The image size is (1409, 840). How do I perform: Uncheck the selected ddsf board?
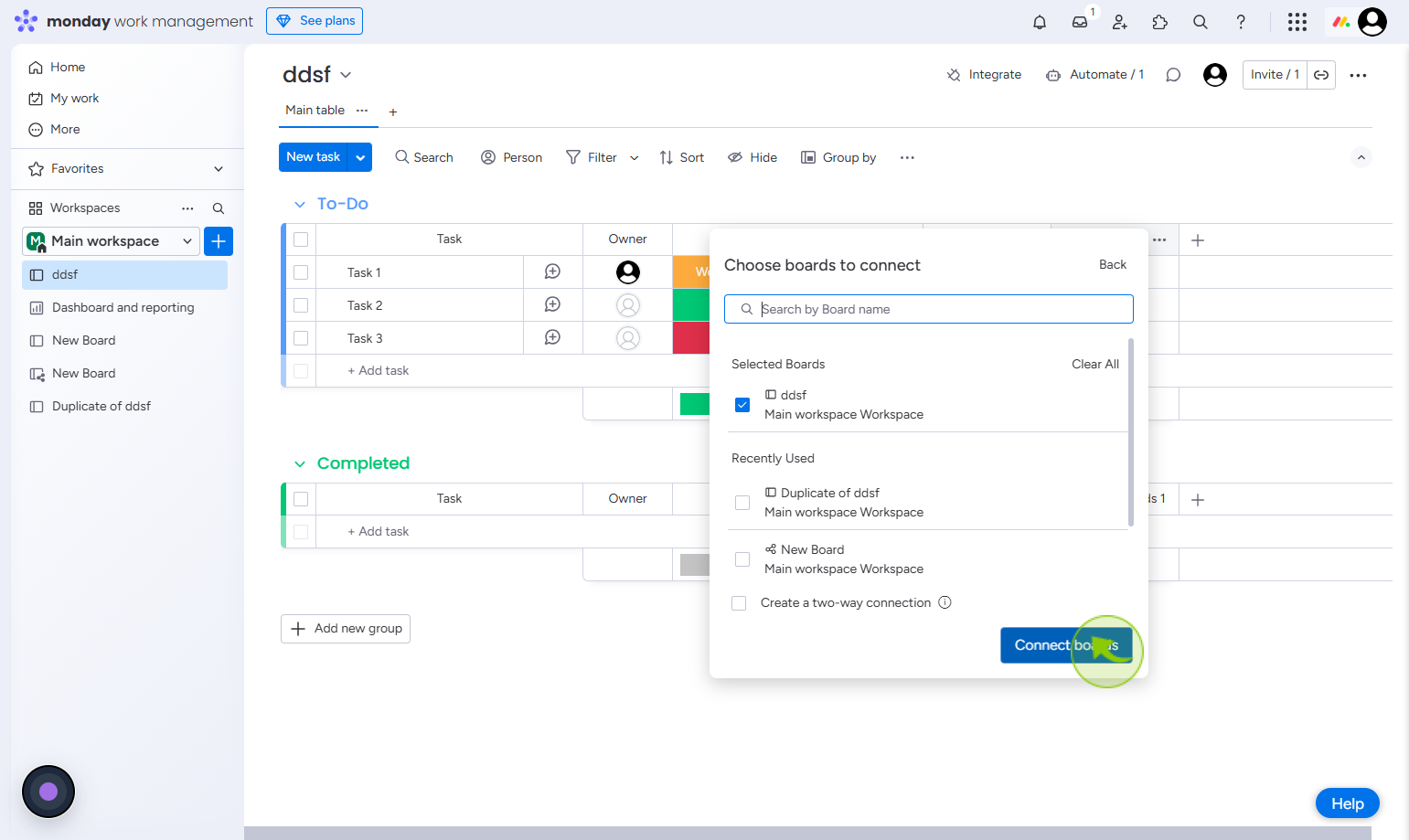(x=742, y=405)
